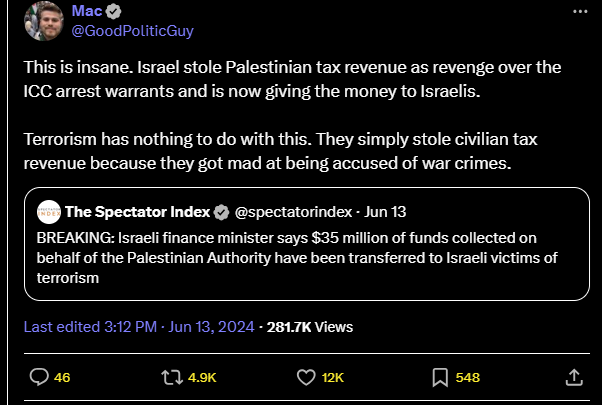Click the reply speech bubble icon
The width and height of the screenshot is (602, 405).
pyautogui.click(x=39, y=377)
